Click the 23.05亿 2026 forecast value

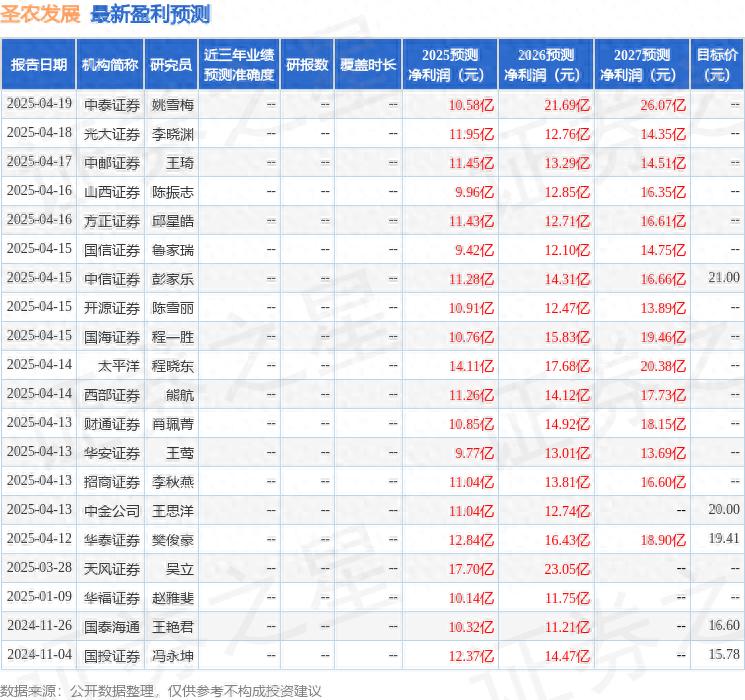(x=567, y=569)
